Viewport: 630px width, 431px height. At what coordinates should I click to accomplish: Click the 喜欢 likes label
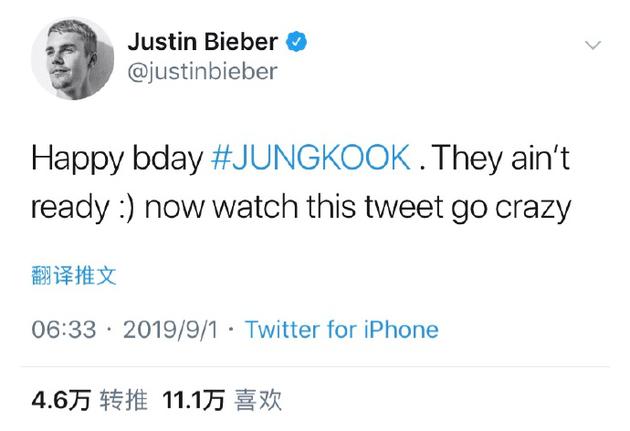(257, 401)
